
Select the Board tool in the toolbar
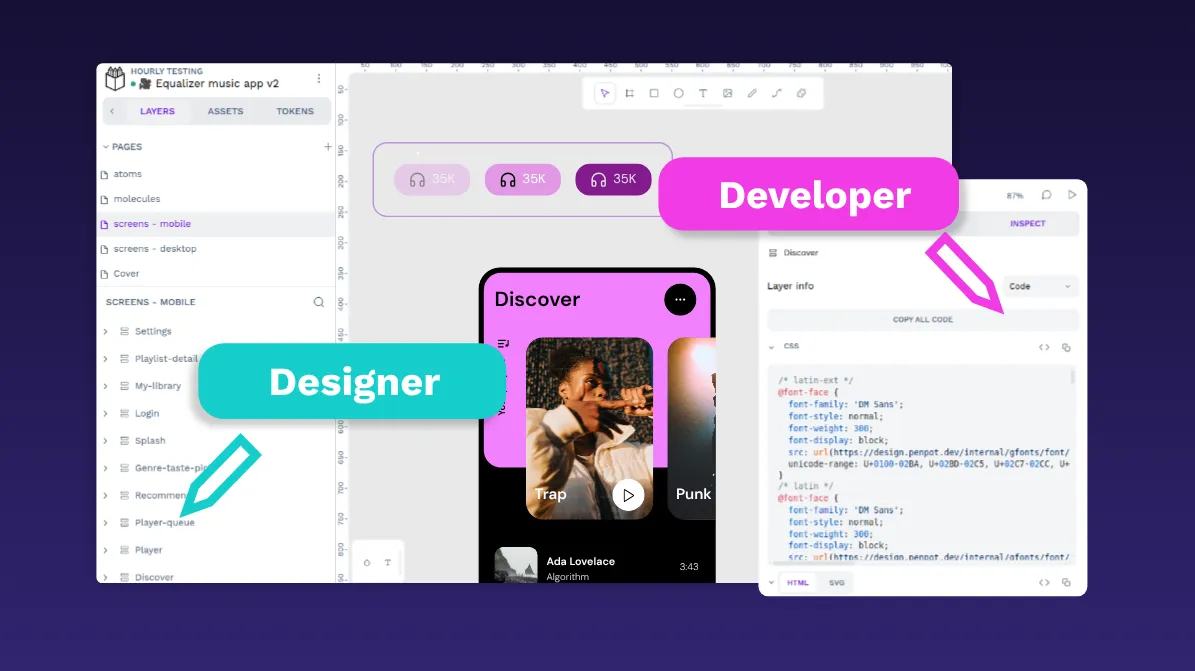(x=629, y=94)
